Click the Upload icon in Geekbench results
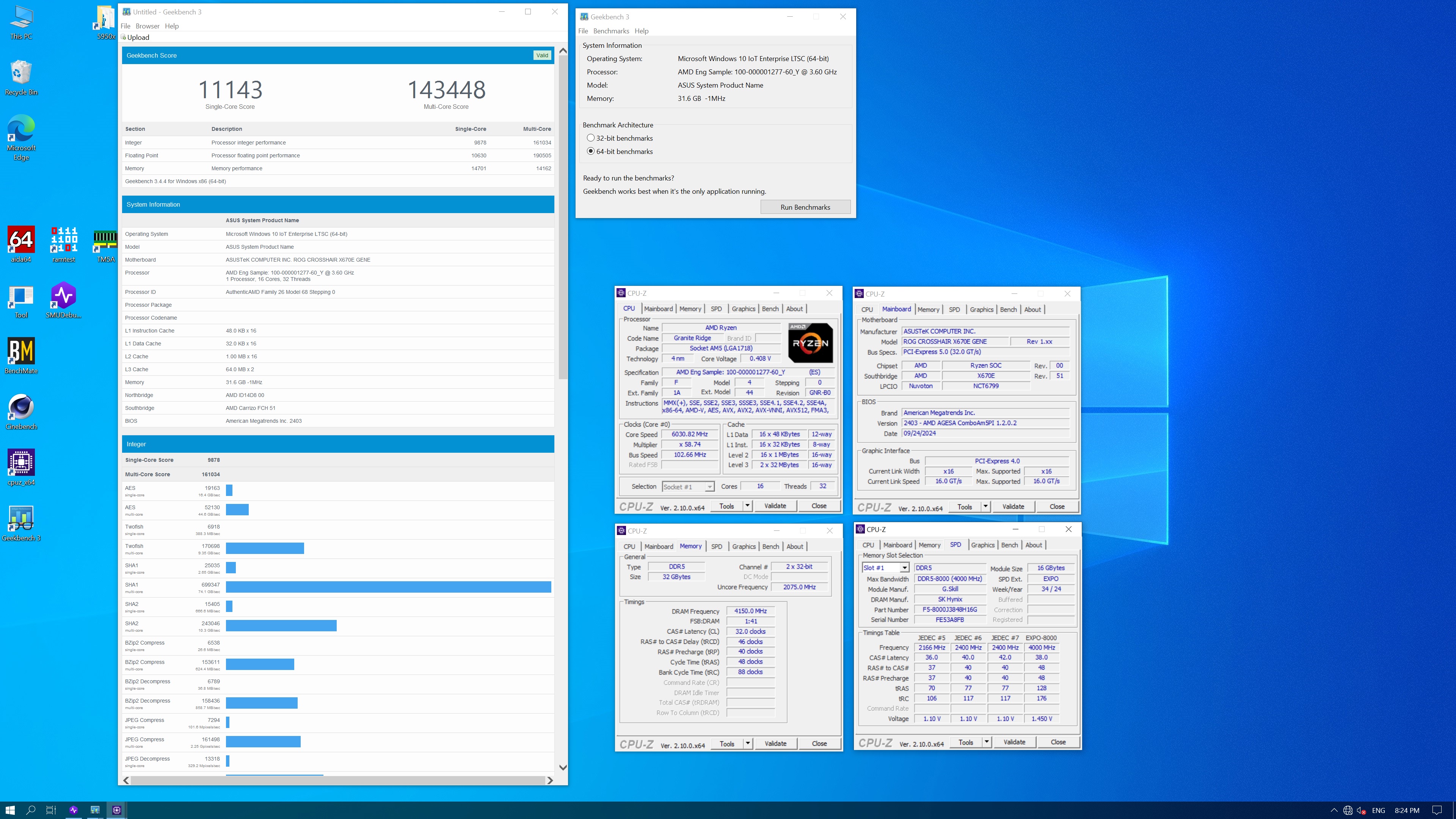Screen dimensions: 1456x819 (x=124, y=37)
